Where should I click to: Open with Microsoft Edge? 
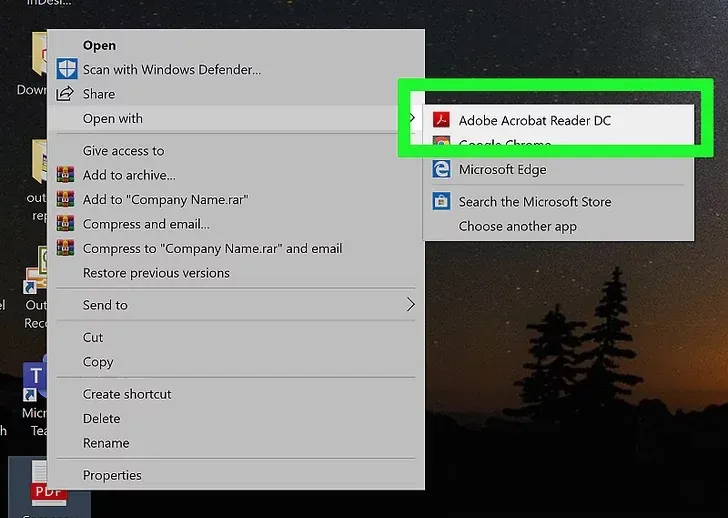pyautogui.click(x=559, y=169)
